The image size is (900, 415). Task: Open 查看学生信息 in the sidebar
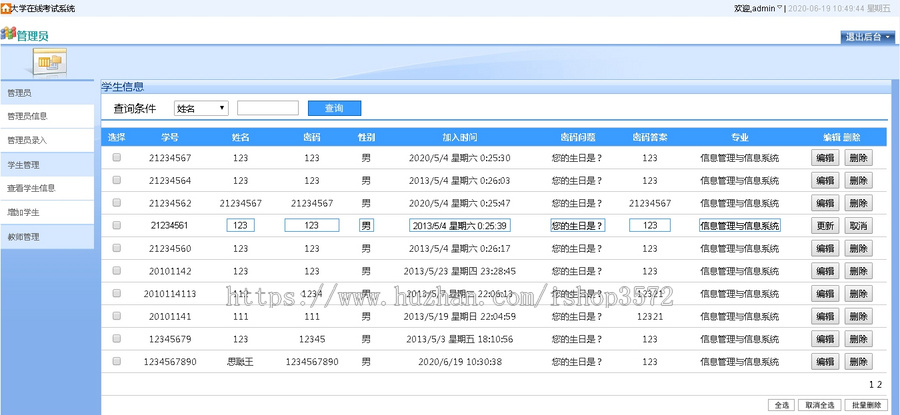point(47,188)
